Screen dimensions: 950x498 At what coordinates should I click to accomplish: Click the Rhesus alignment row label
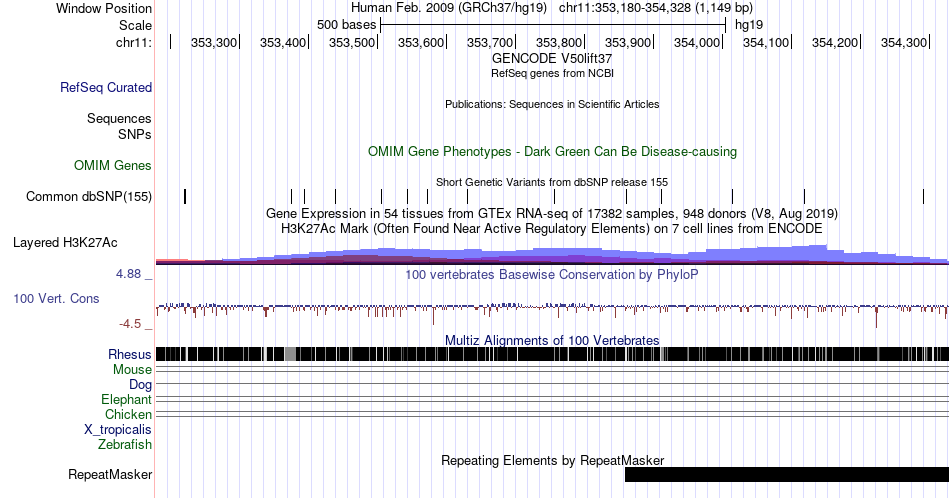pos(130,354)
